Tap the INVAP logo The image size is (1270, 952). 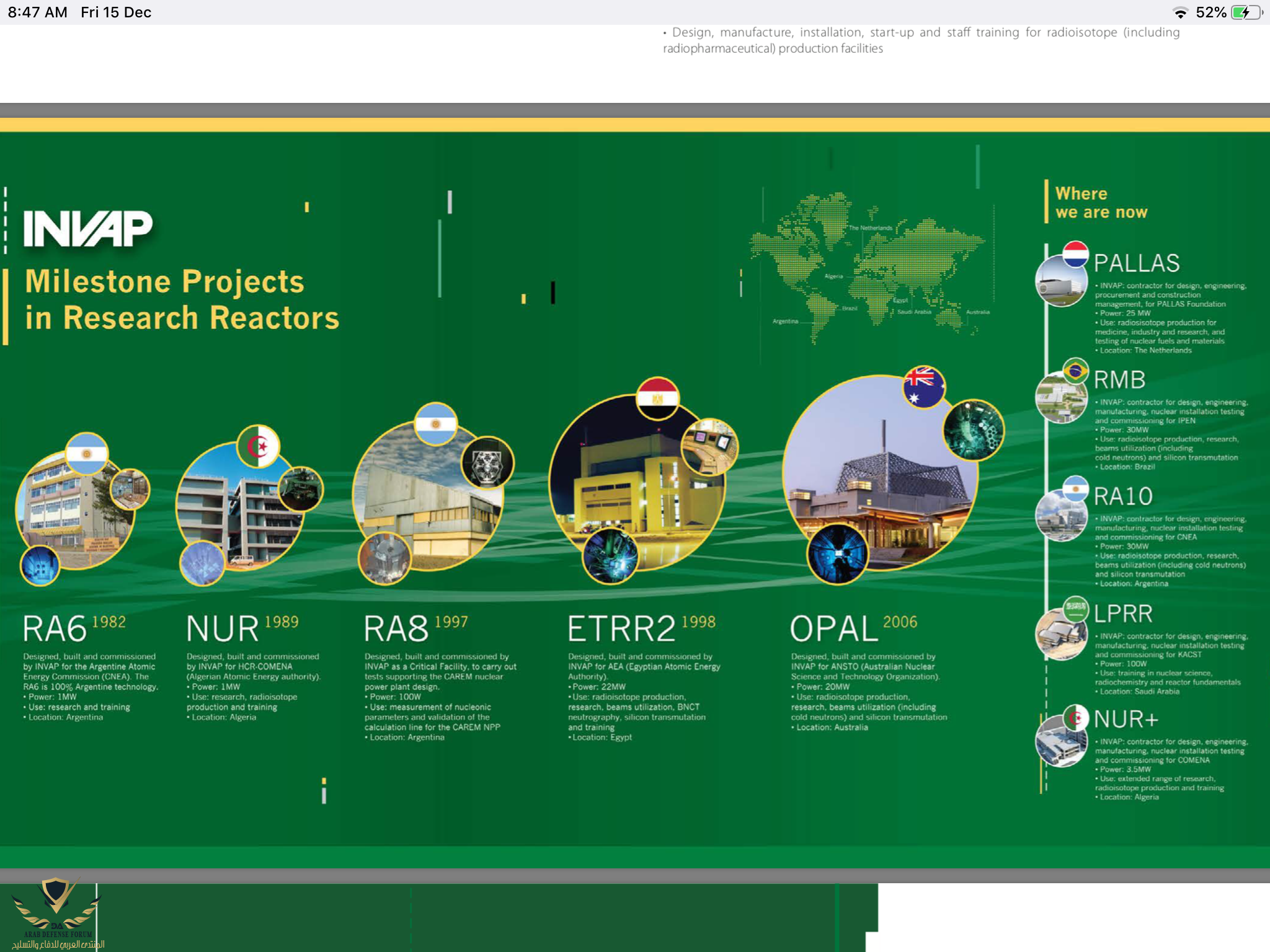click(x=87, y=228)
